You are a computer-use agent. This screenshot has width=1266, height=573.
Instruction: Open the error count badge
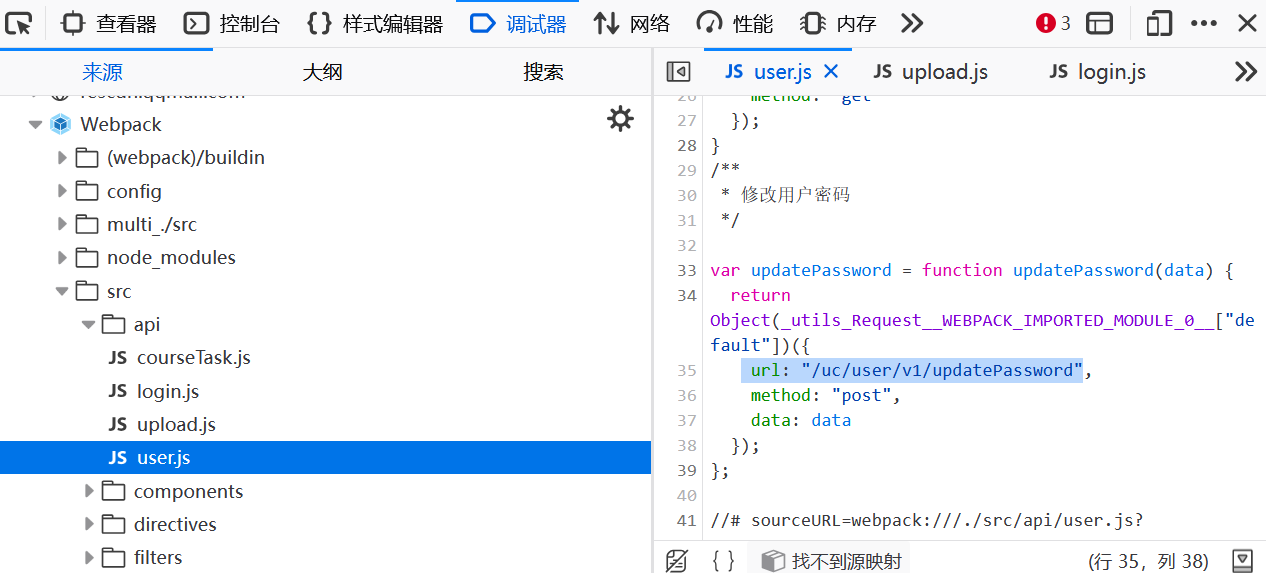point(1053,24)
